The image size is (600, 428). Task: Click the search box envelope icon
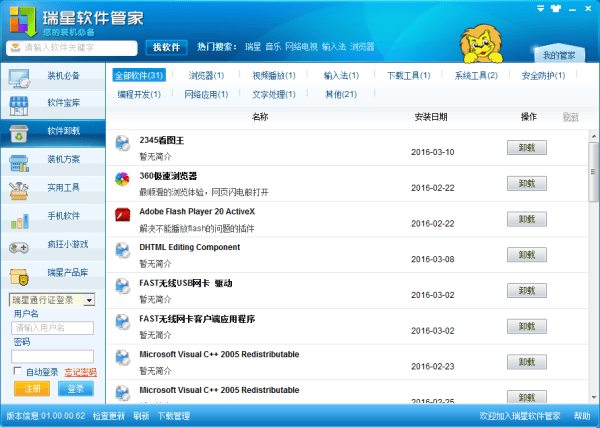(15, 47)
